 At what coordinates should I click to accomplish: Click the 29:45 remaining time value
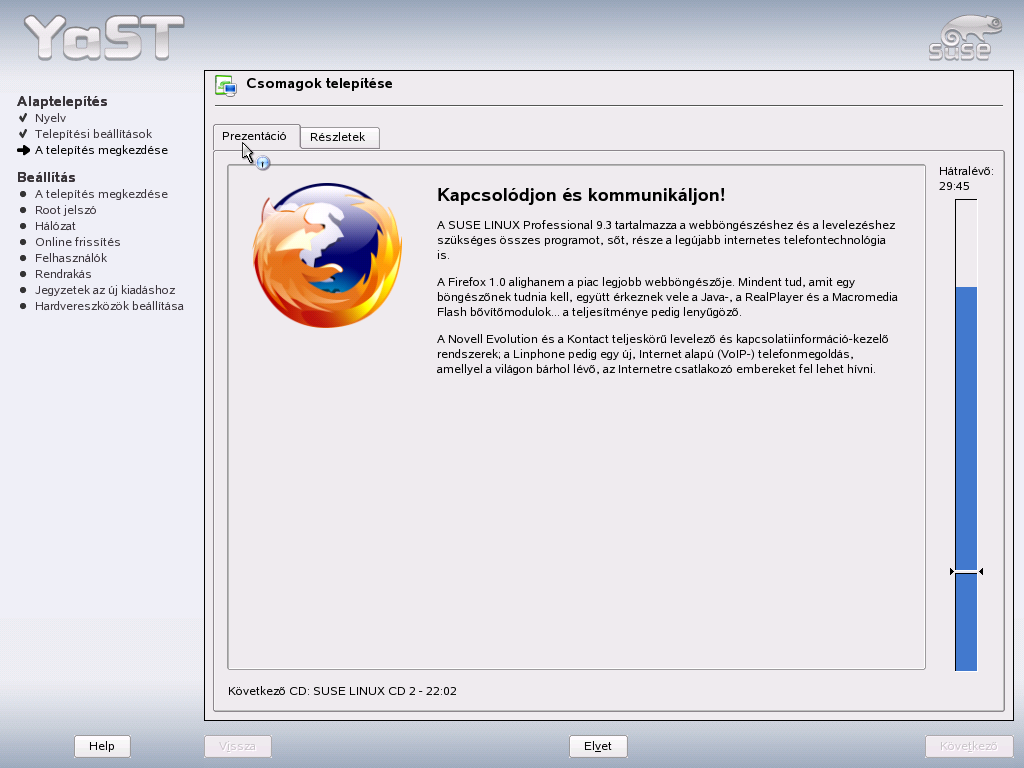(954, 186)
